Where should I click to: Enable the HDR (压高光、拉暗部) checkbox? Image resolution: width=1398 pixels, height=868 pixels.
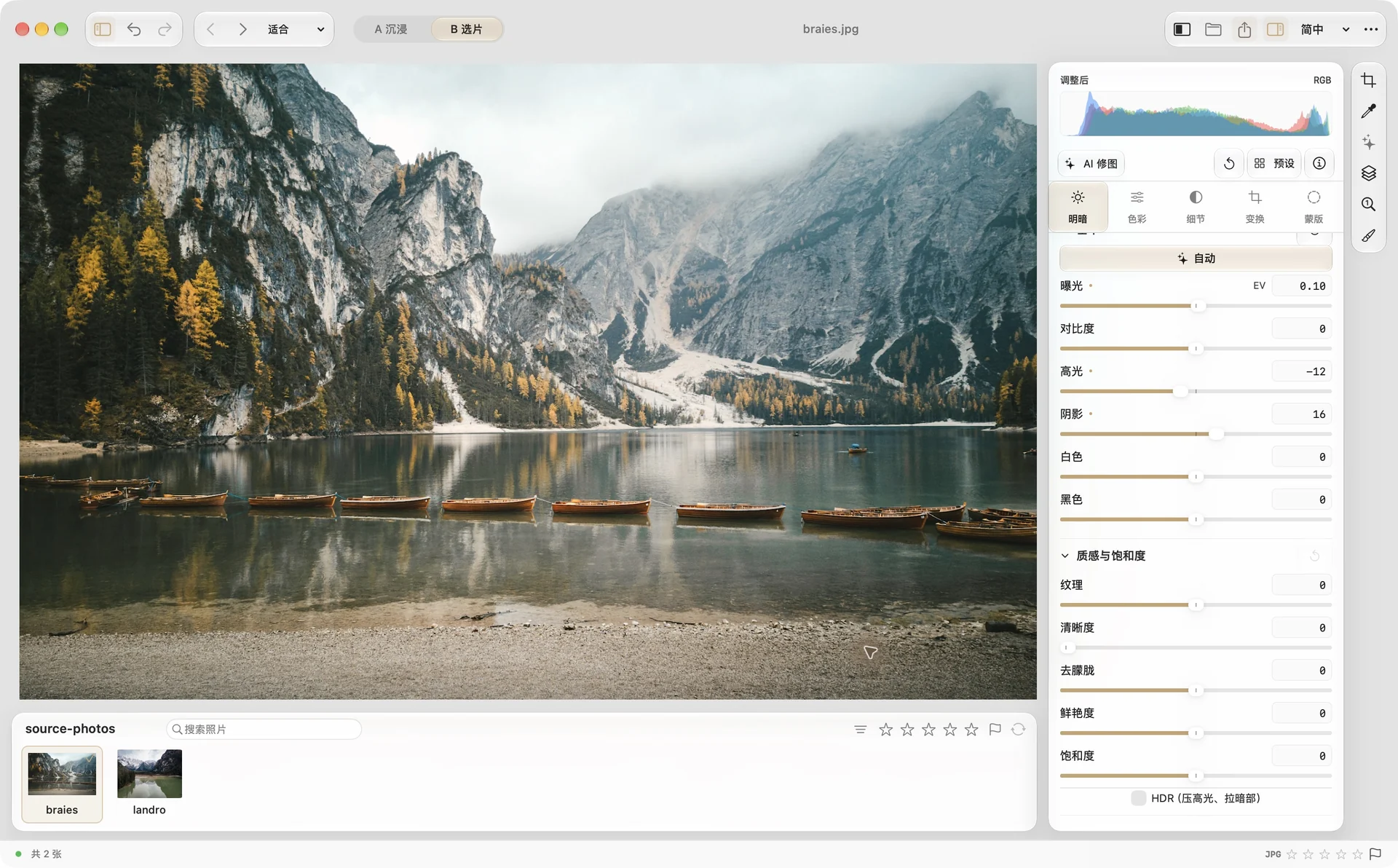click(x=1138, y=798)
